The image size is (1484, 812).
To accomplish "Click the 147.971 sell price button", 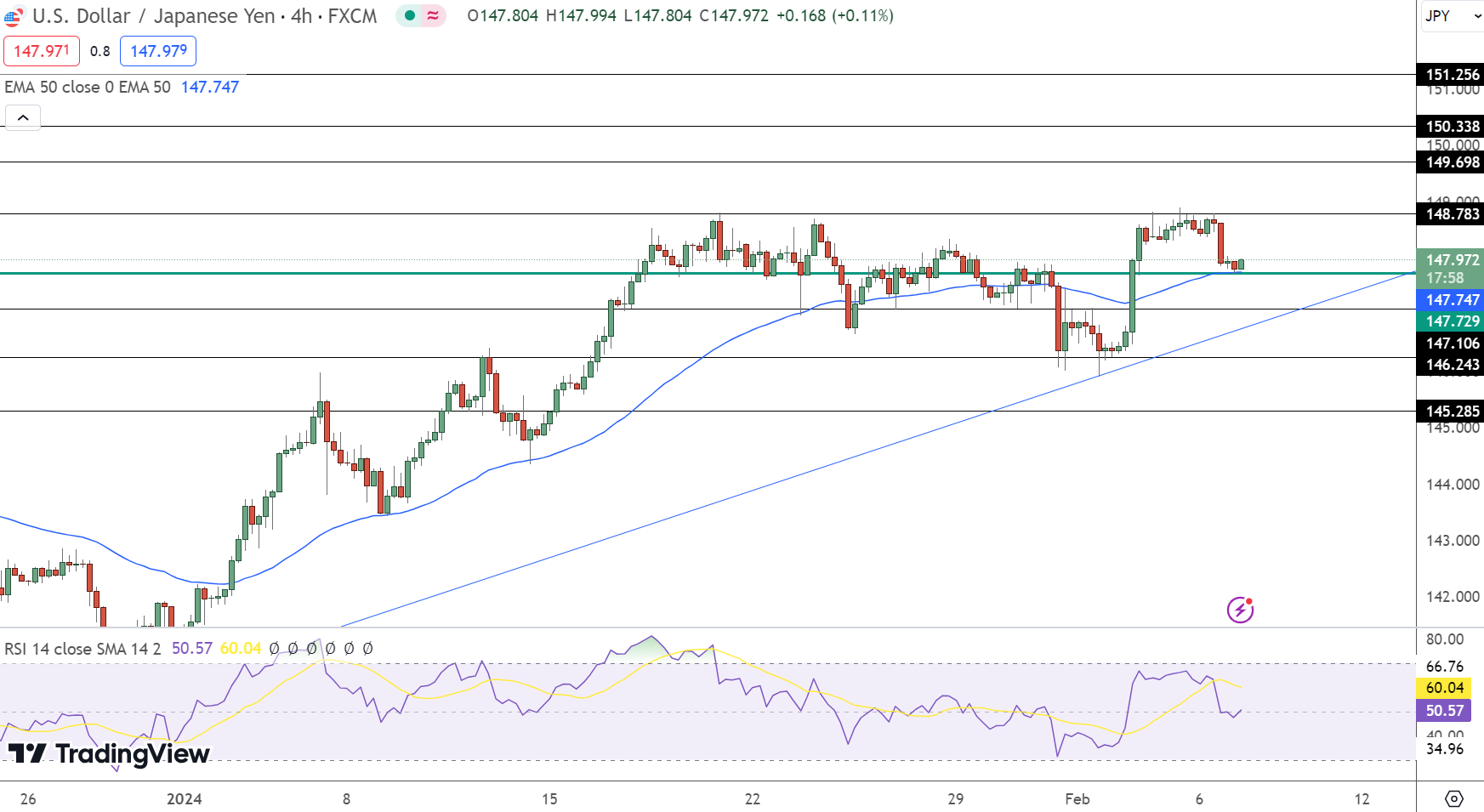I will 42,51.
